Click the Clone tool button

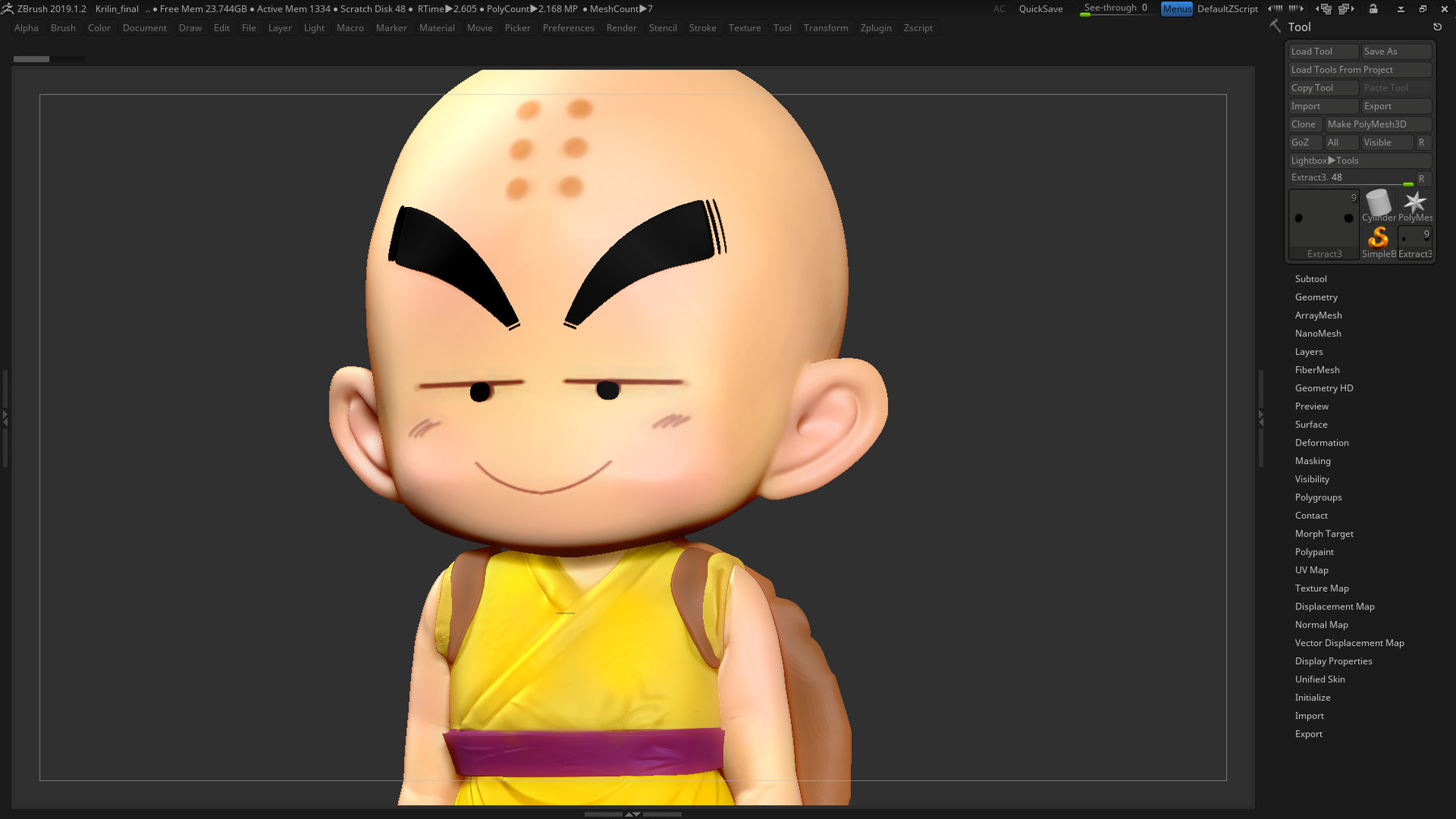1305,124
